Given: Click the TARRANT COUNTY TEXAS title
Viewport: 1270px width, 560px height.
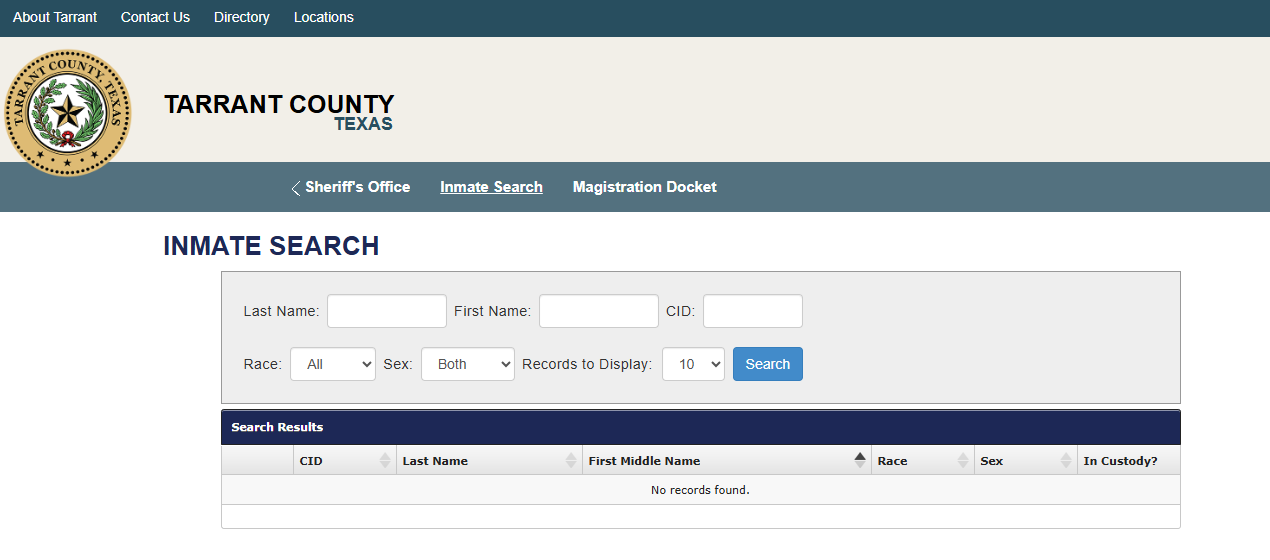Looking at the screenshot, I should (x=280, y=112).
